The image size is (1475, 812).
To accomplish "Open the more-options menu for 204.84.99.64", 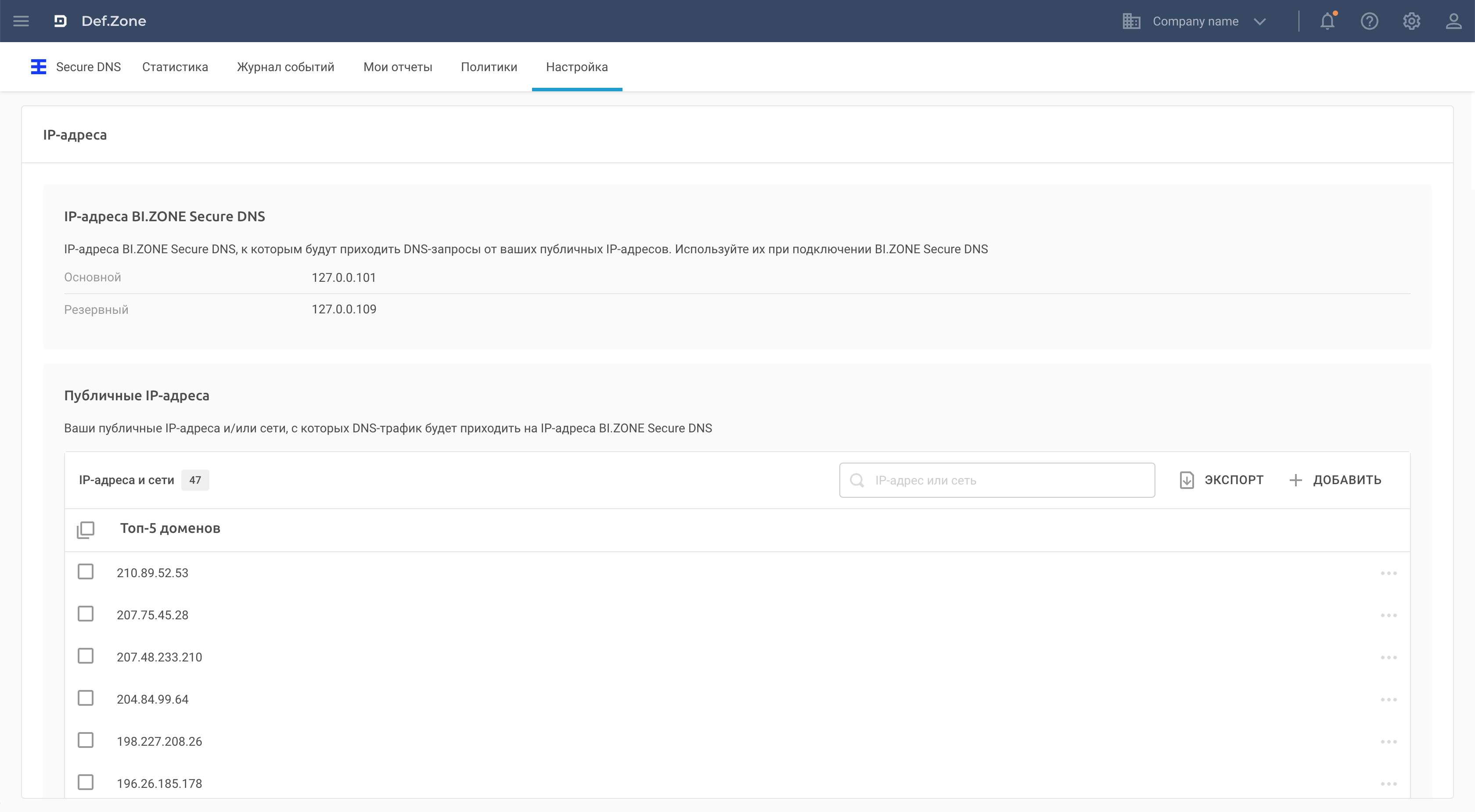I will tap(1388, 699).
